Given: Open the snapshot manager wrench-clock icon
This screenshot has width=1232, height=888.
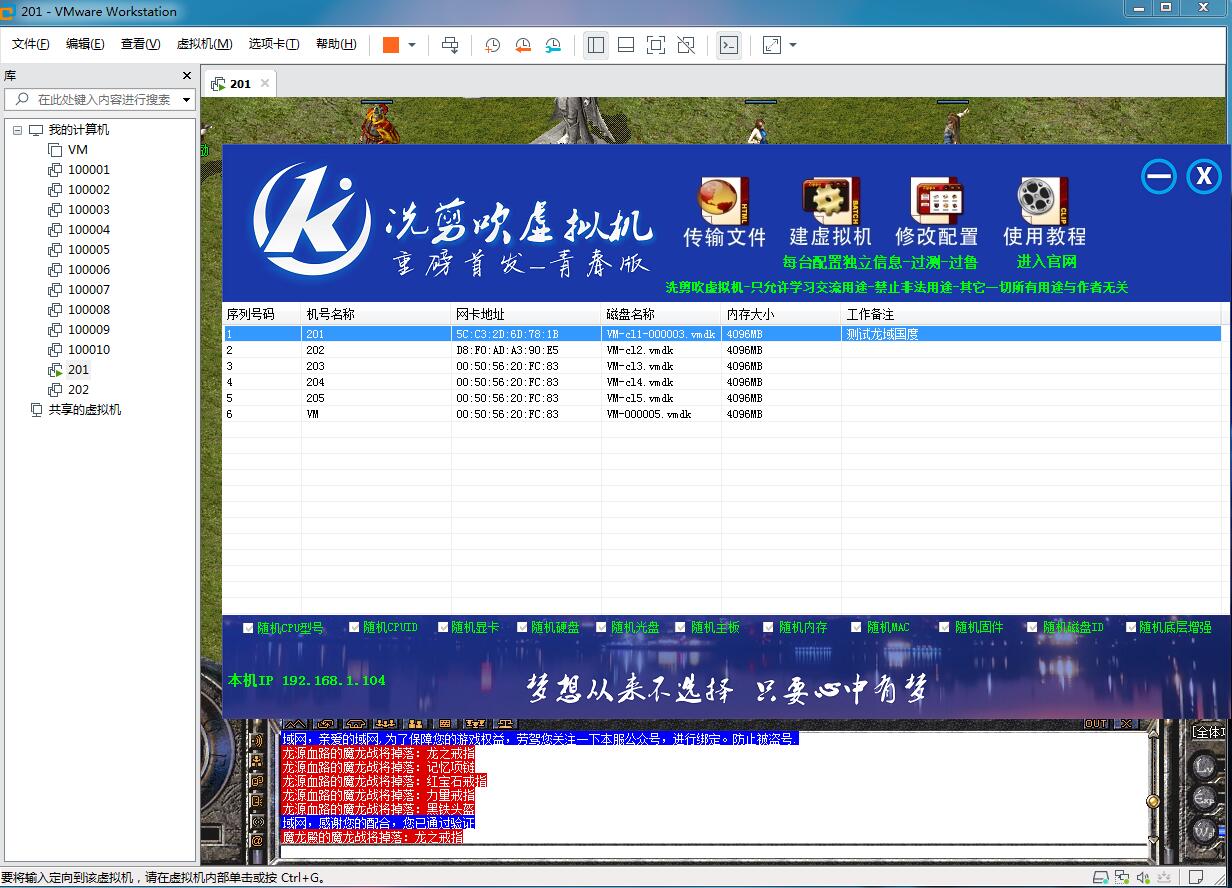Looking at the screenshot, I should point(553,45).
